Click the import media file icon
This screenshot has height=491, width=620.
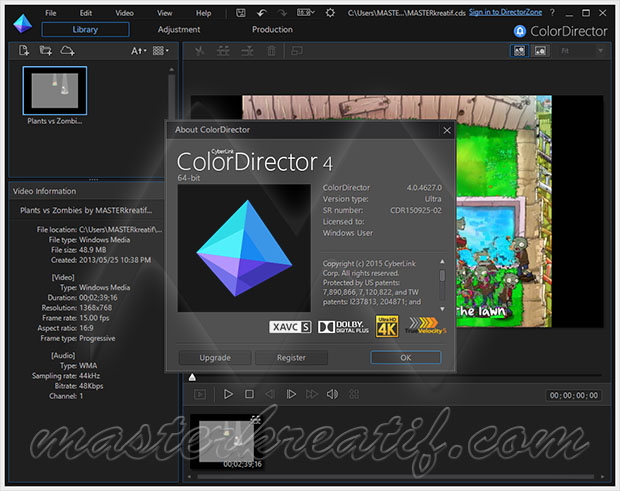24,51
